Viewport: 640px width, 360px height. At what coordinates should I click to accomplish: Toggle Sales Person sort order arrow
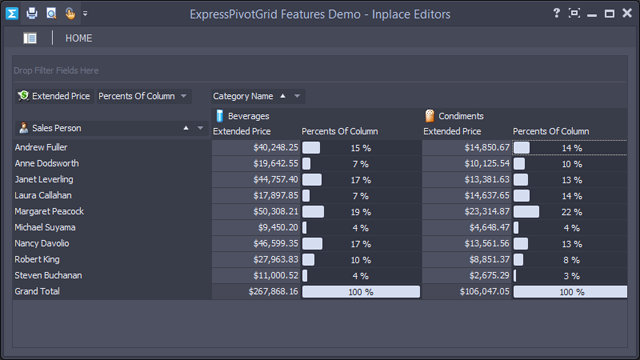pyautogui.click(x=186, y=128)
